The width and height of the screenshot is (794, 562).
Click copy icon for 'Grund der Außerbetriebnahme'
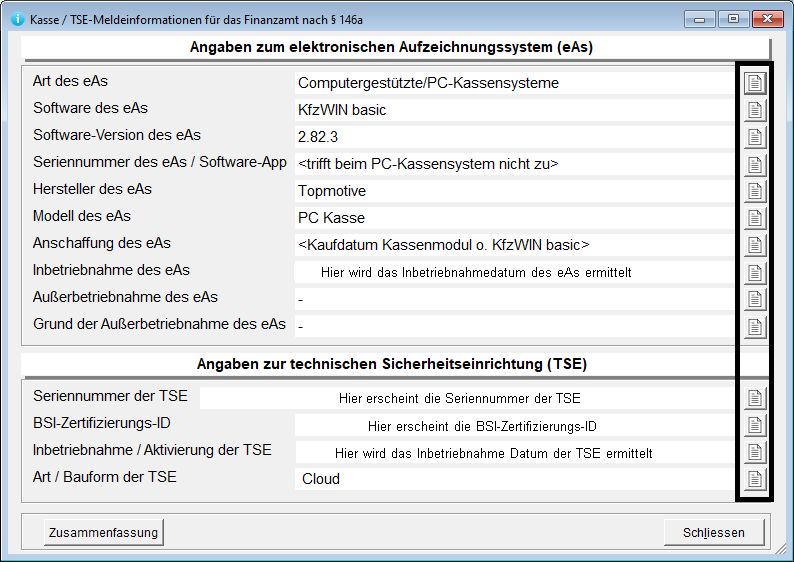click(755, 327)
